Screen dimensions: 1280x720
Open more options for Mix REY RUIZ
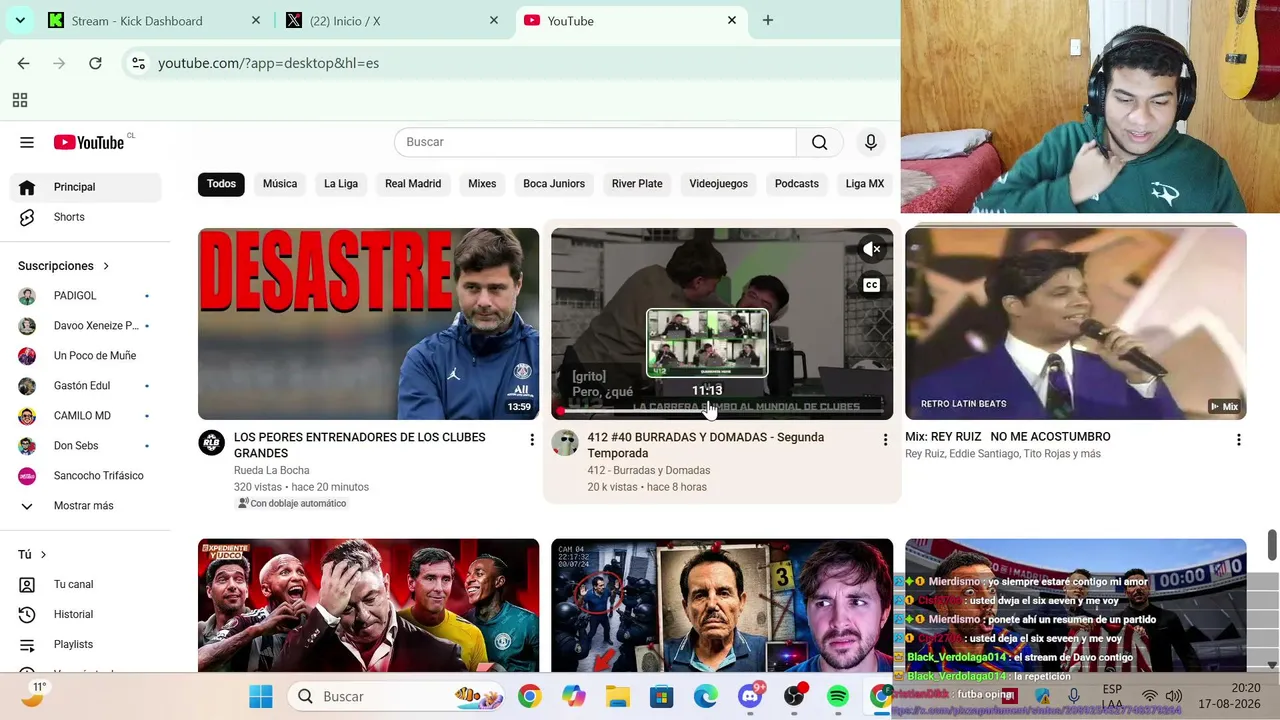(1238, 440)
